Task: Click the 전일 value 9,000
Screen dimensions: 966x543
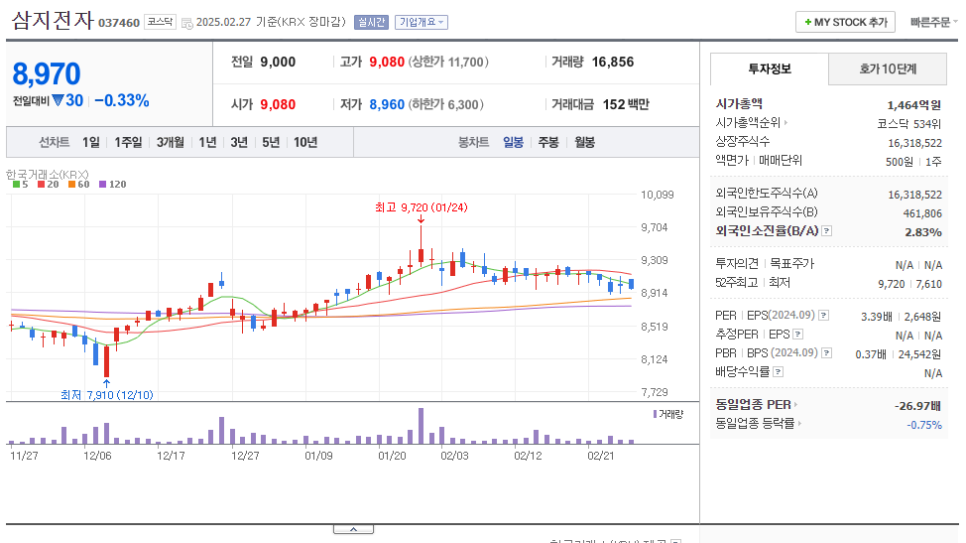Action: pyautogui.click(x=278, y=62)
